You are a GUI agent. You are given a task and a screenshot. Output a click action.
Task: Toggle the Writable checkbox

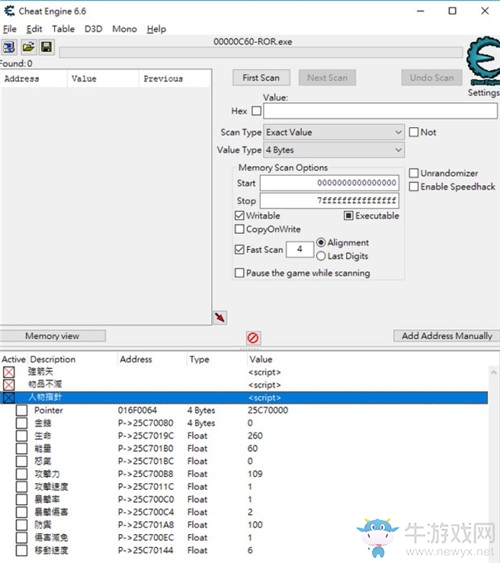[239, 215]
